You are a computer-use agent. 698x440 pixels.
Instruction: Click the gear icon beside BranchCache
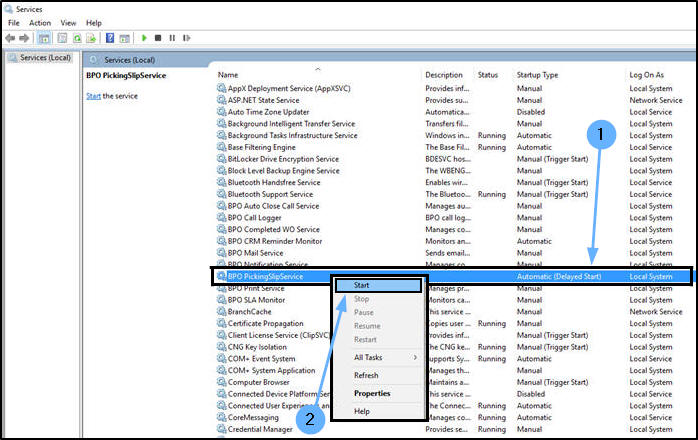[x=221, y=311]
